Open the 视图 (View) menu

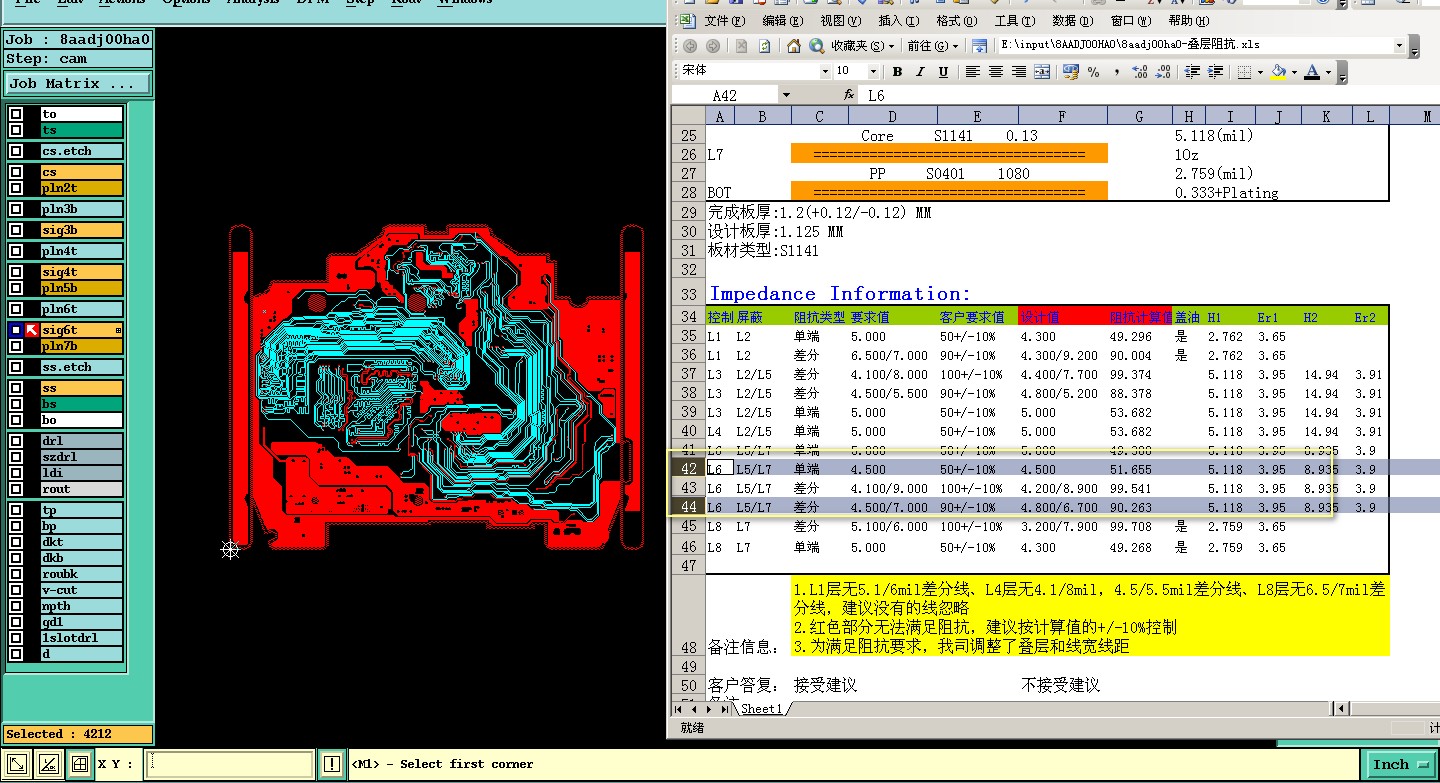coord(841,21)
